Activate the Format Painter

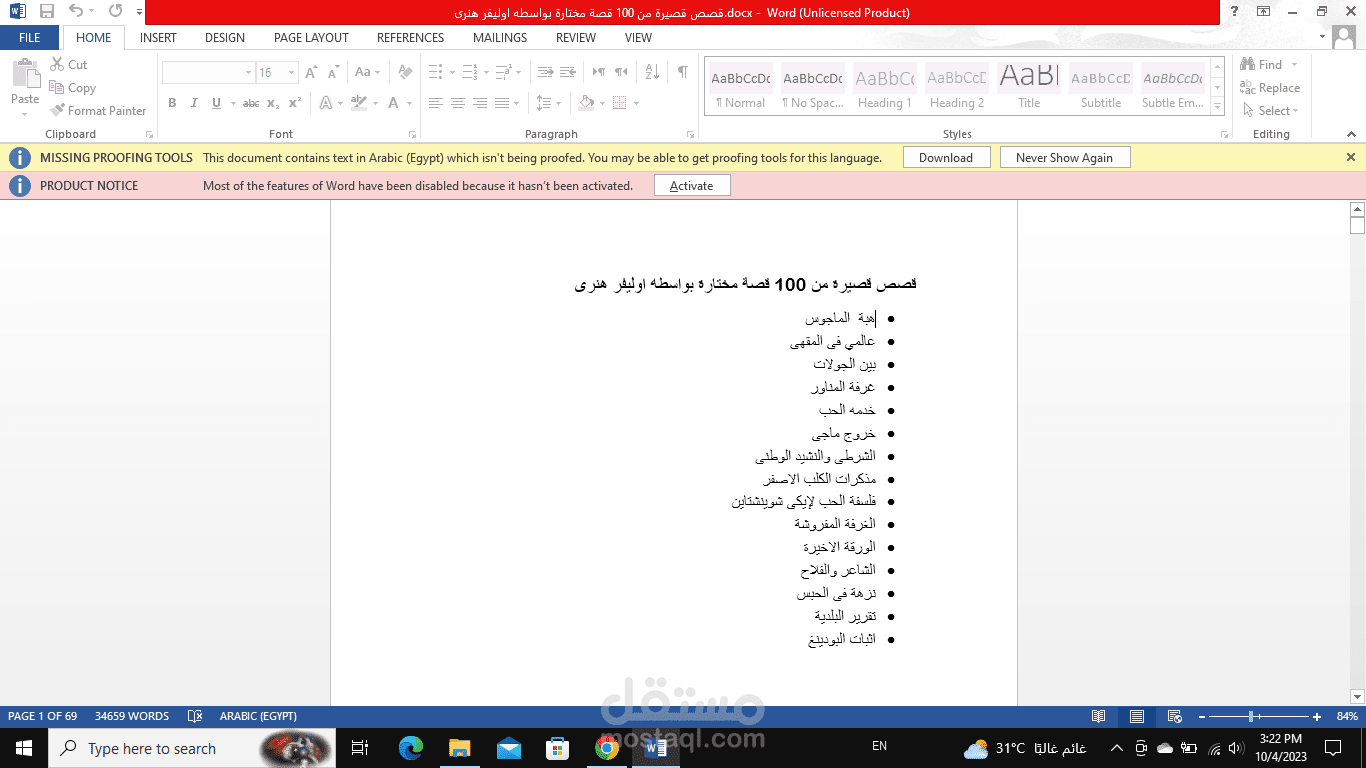click(x=98, y=111)
